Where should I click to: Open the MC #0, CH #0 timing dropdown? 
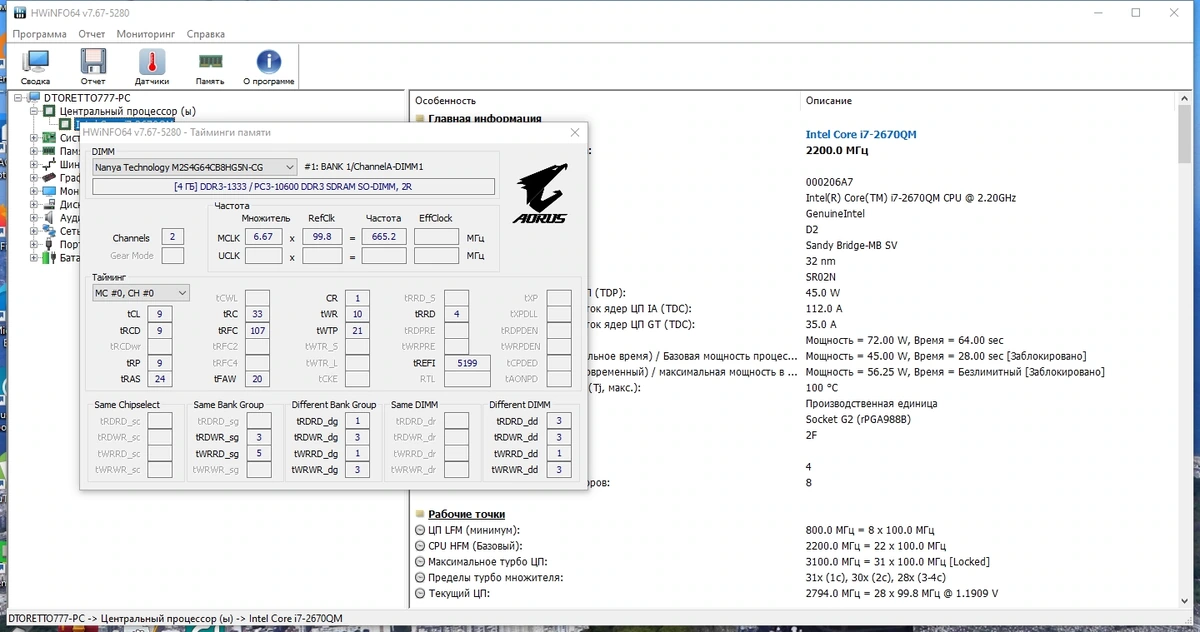click(x=140, y=292)
